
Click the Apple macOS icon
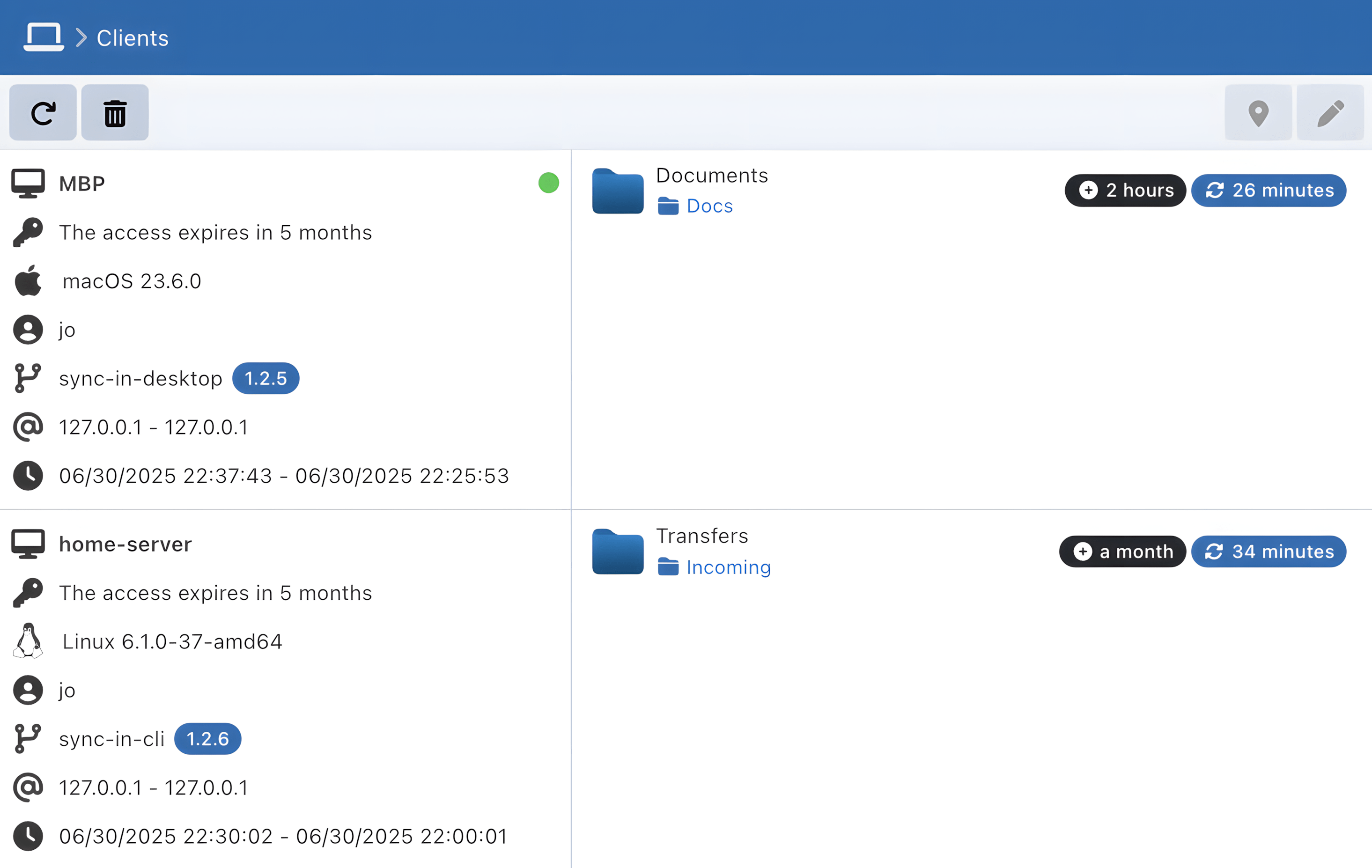tap(28, 281)
